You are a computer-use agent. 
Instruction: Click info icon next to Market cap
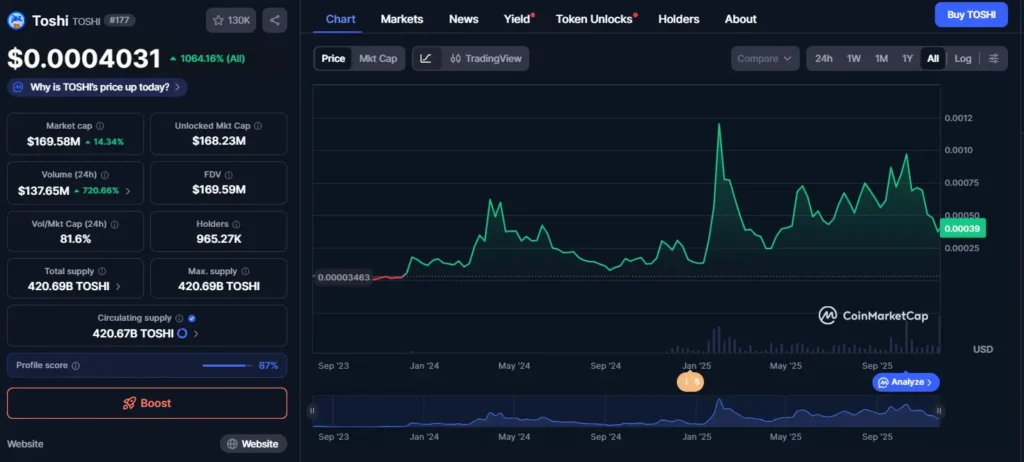[100, 126]
